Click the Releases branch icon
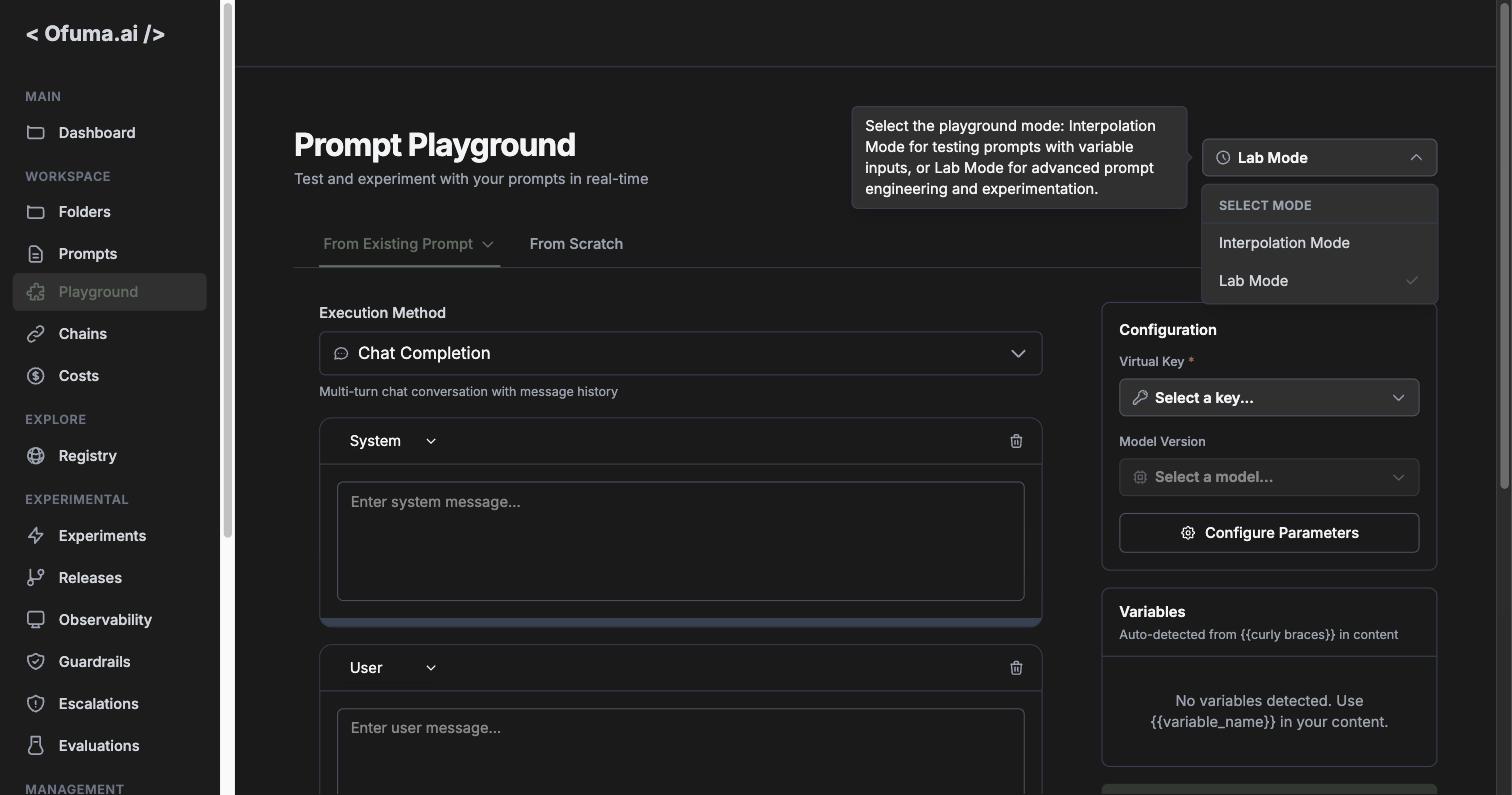This screenshot has height=795, width=1512. click(x=36, y=578)
